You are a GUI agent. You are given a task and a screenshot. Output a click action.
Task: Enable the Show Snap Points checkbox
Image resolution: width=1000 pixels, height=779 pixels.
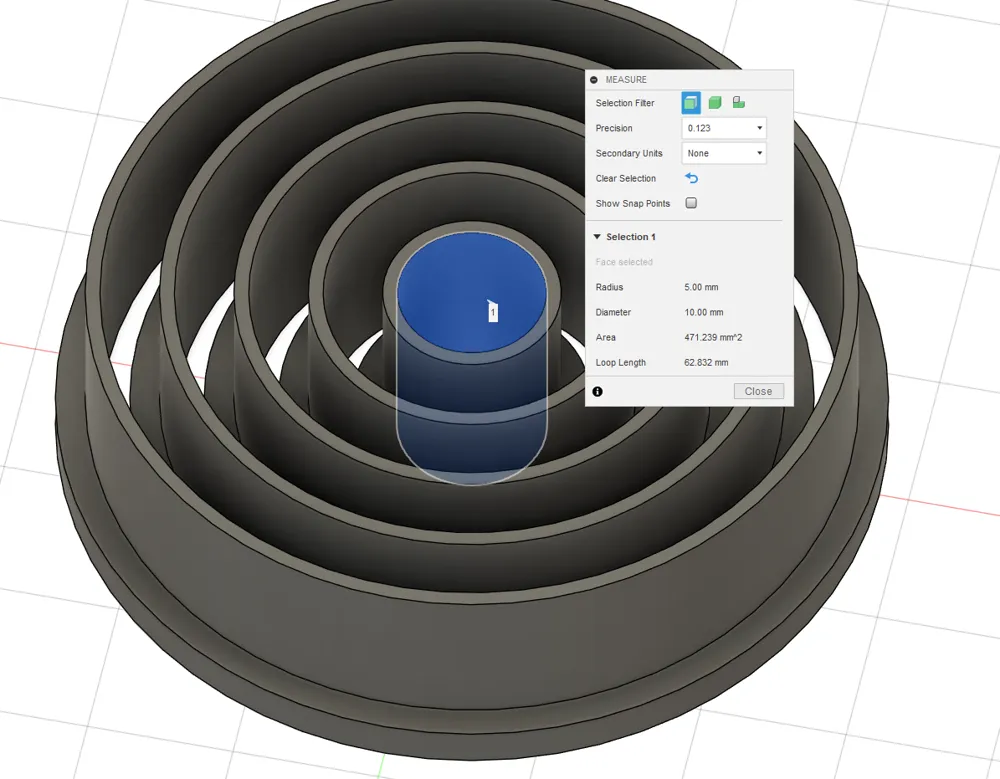tap(691, 203)
